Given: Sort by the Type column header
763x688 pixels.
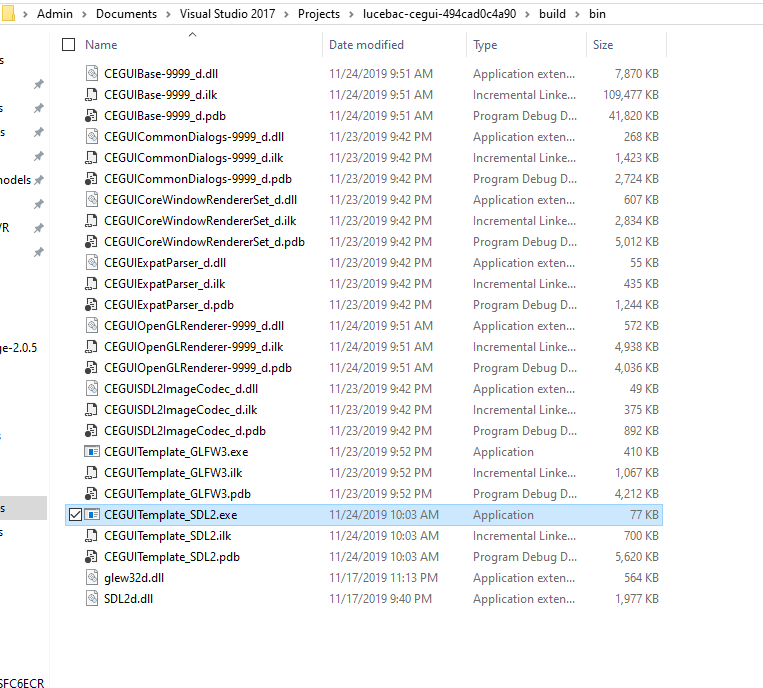Looking at the screenshot, I should point(485,45).
